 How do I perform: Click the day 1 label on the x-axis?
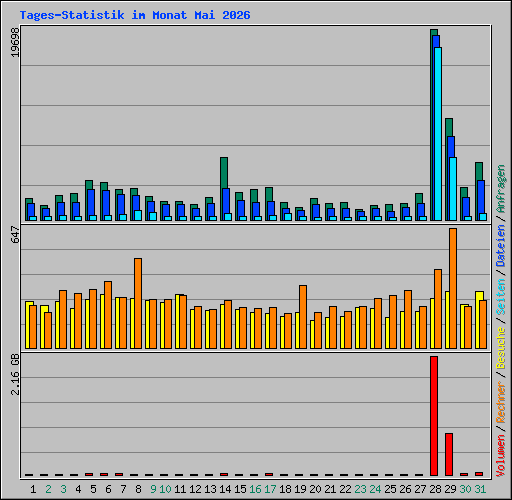[33, 489]
